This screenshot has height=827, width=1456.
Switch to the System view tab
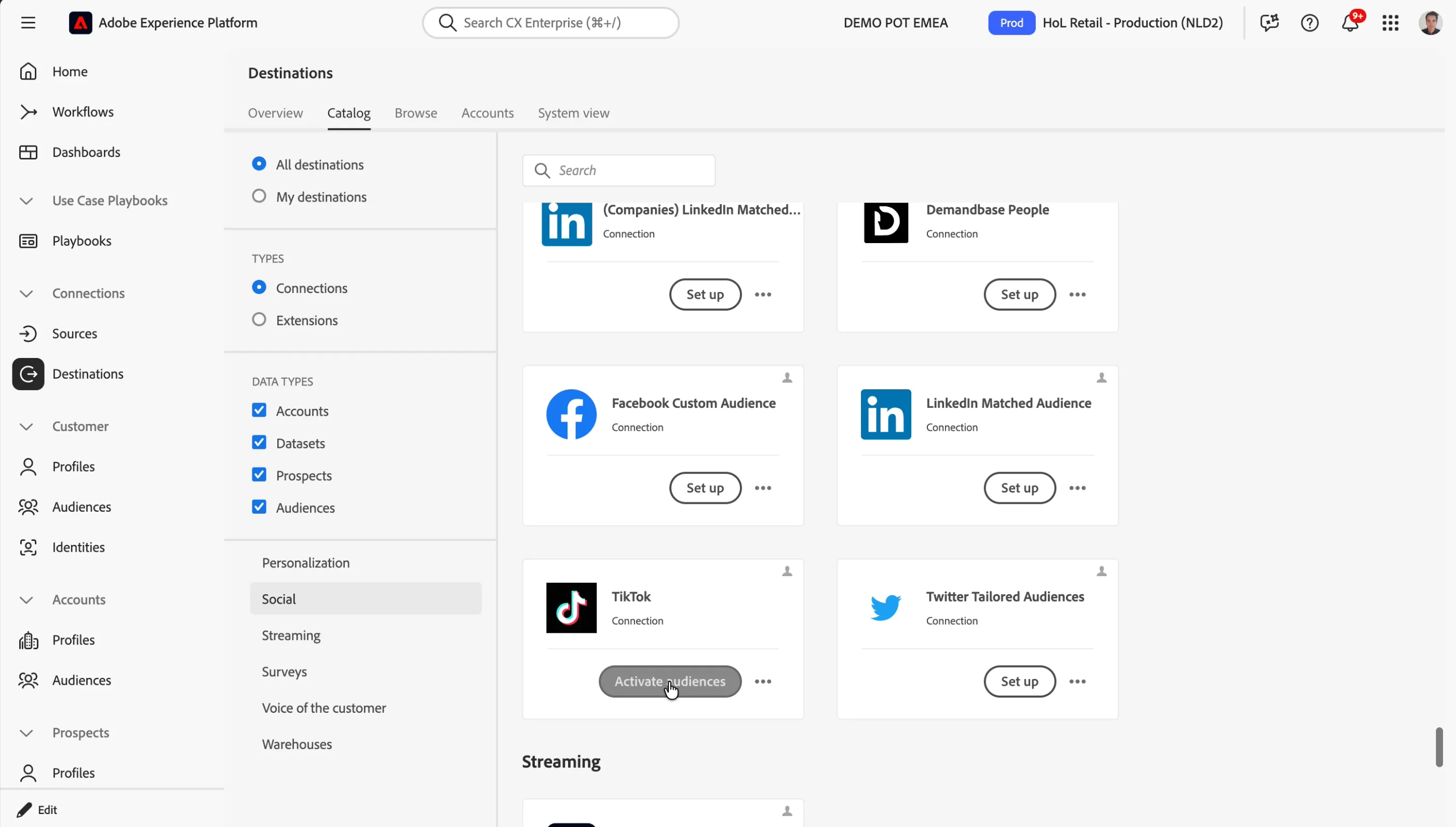(573, 113)
